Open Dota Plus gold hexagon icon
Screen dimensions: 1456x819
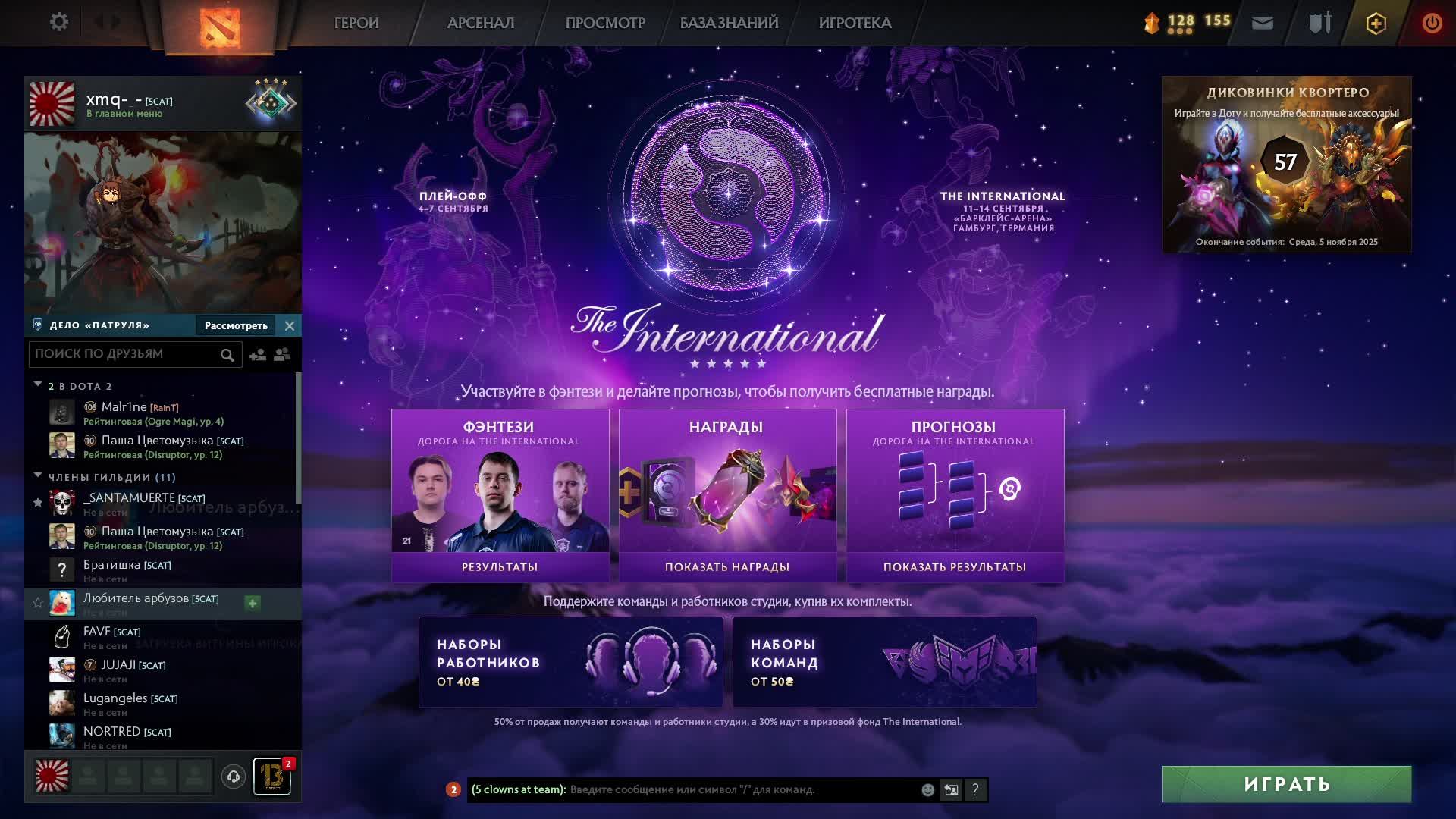1376,24
